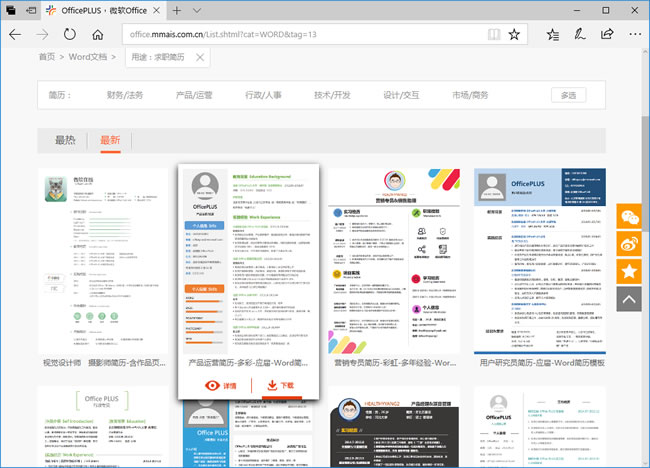Open the 首页 breadcrumb link

pyautogui.click(x=47, y=57)
